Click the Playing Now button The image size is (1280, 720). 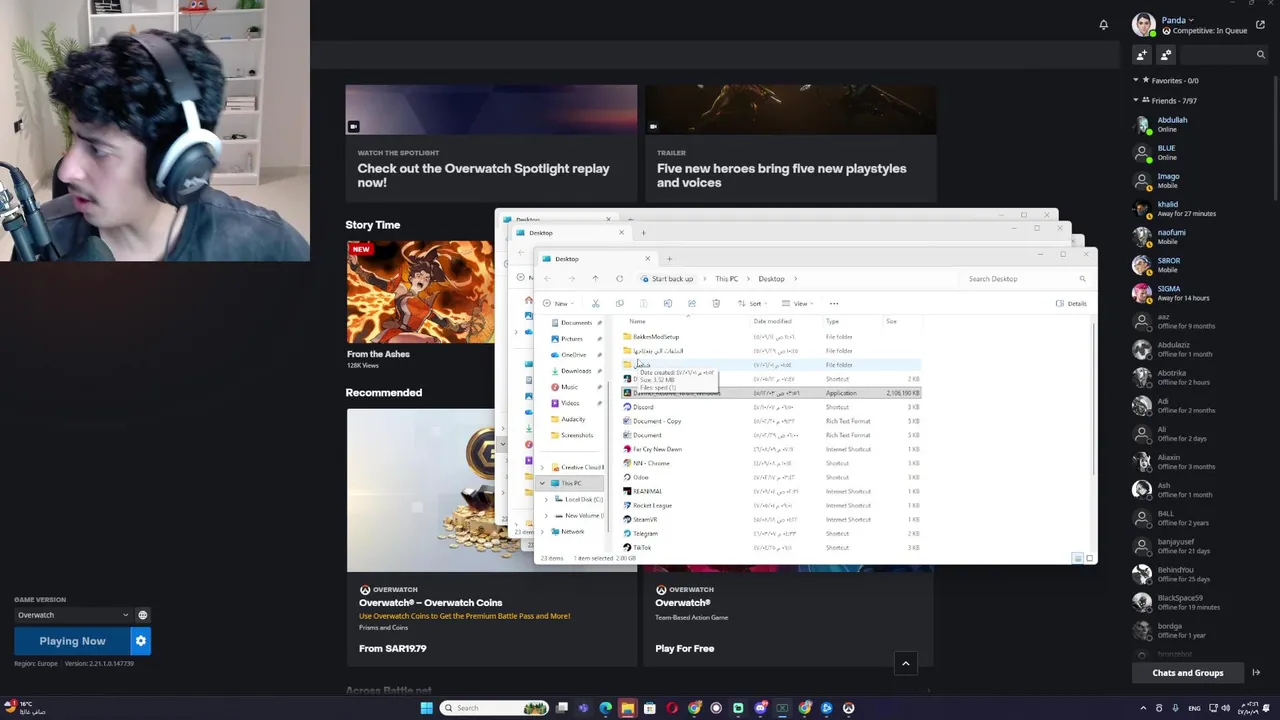click(72, 641)
